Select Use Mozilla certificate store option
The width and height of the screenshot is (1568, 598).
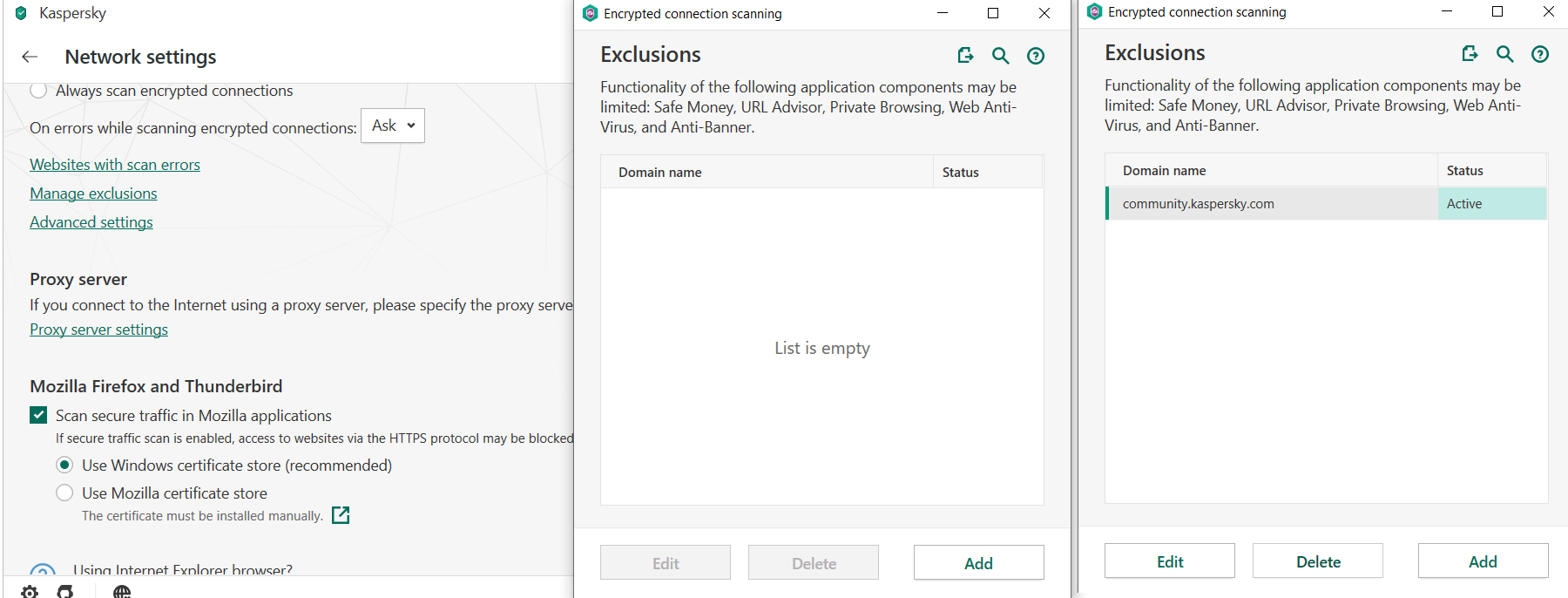64,493
